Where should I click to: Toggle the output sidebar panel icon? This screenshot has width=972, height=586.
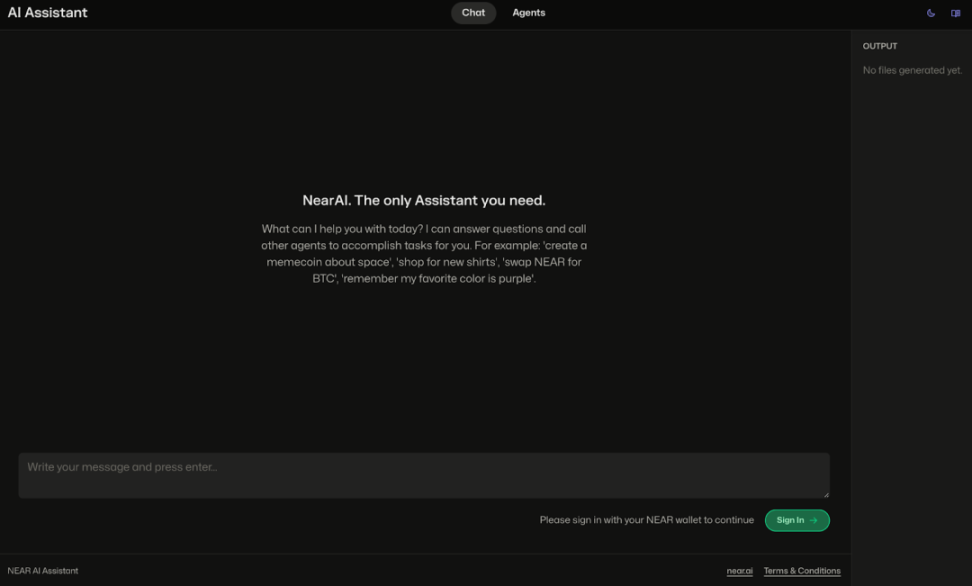click(955, 13)
